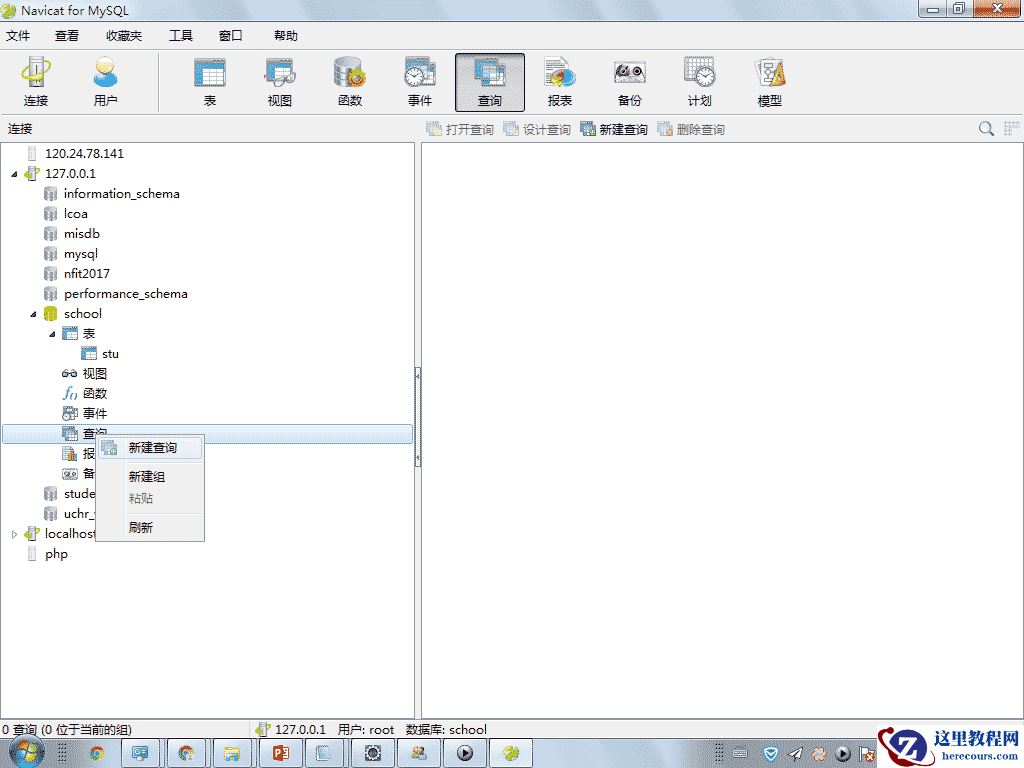The height and width of the screenshot is (768, 1024).
Task: Select the nfit2017 database
Action: pyautogui.click(x=87, y=274)
